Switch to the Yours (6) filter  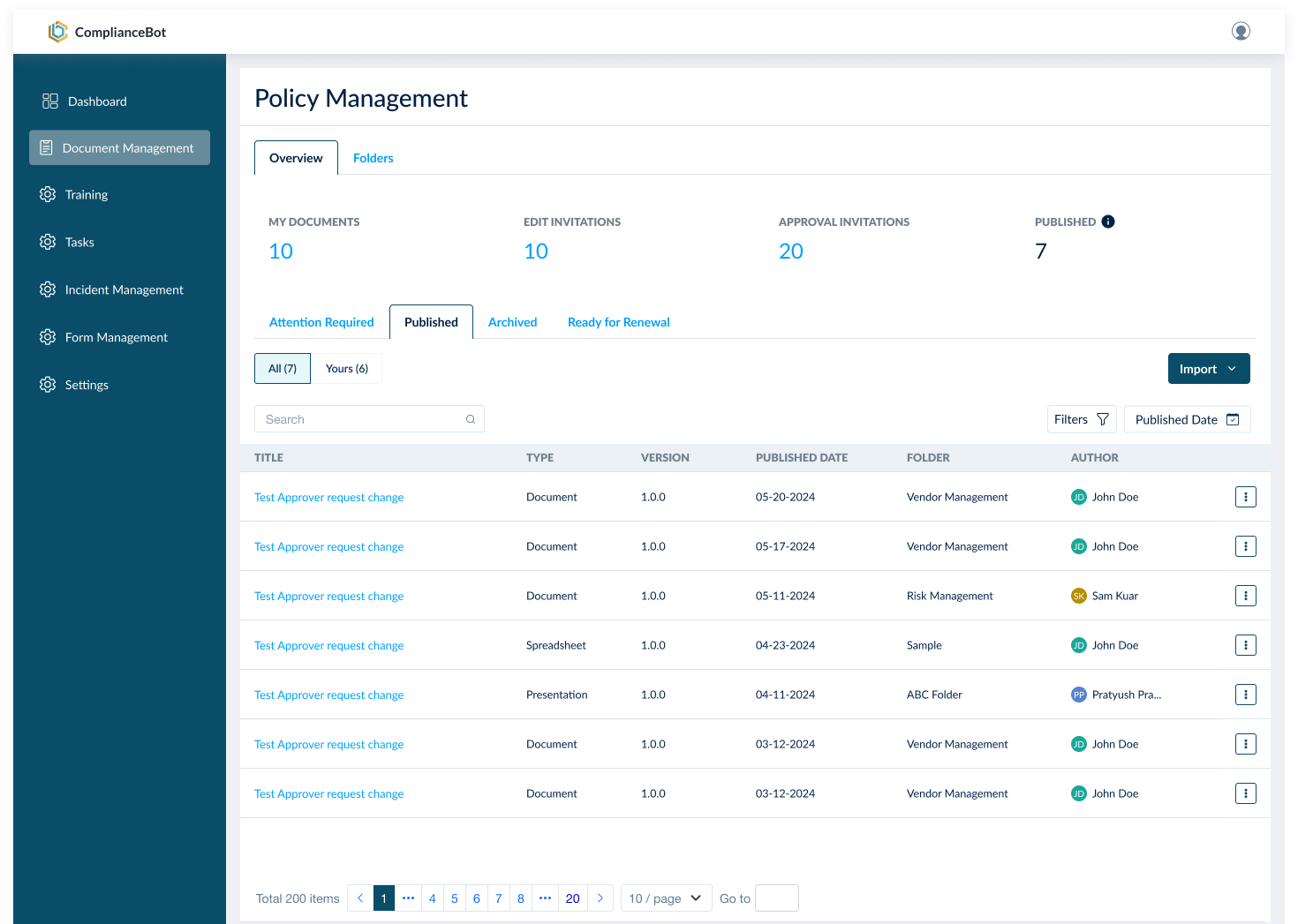346,369
